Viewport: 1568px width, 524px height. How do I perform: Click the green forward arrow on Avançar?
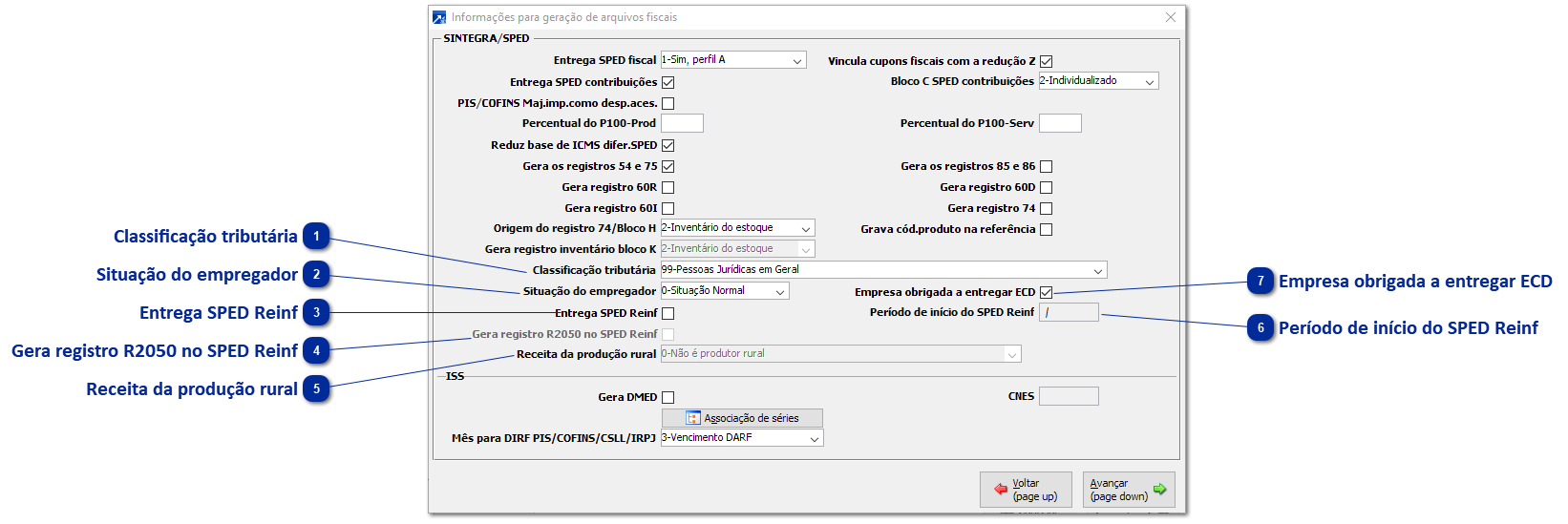click(x=1159, y=490)
